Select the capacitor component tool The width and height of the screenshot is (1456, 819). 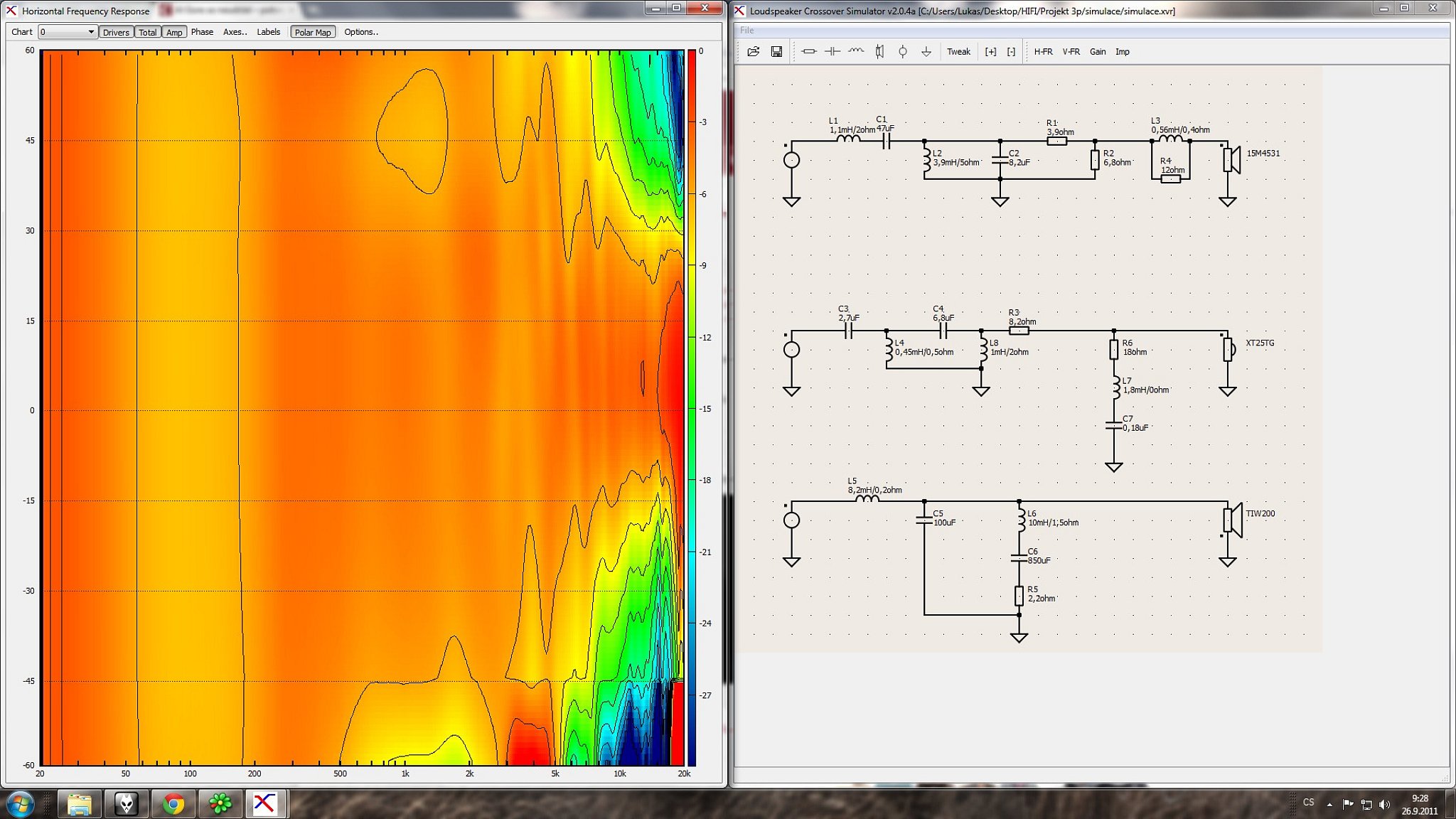(832, 52)
